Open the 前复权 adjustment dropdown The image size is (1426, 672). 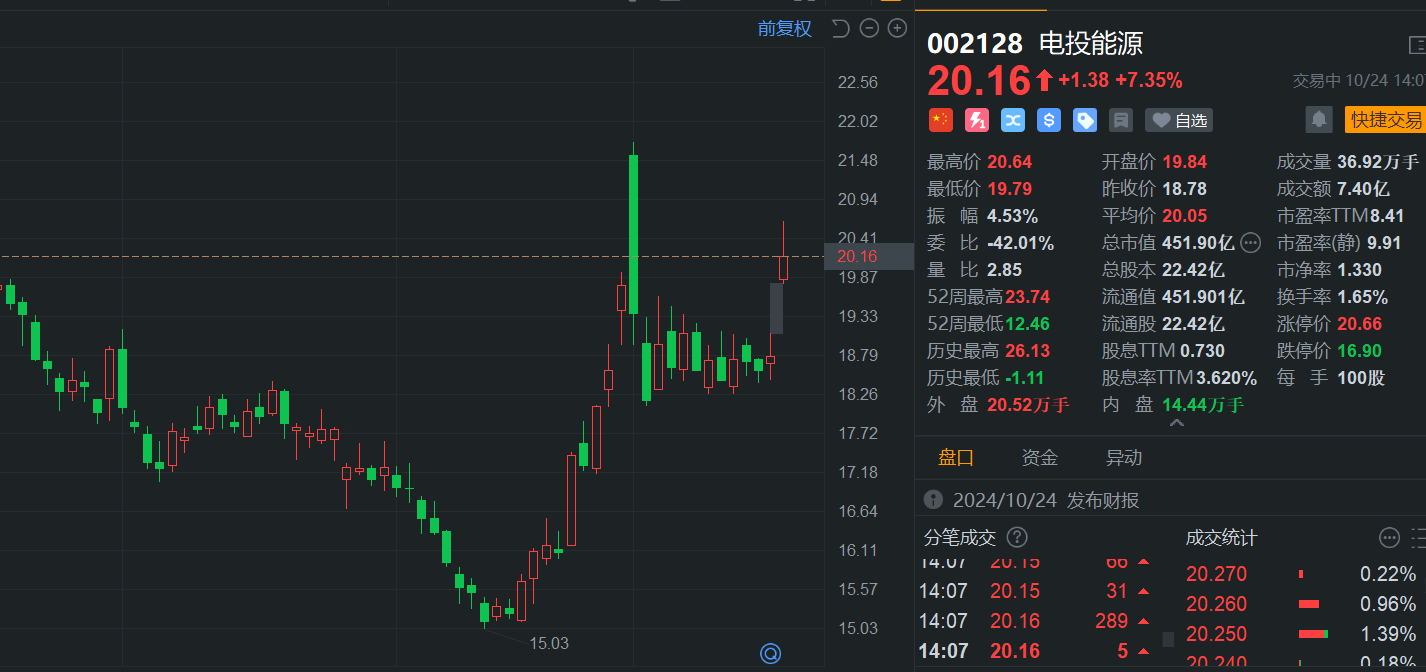click(x=785, y=28)
